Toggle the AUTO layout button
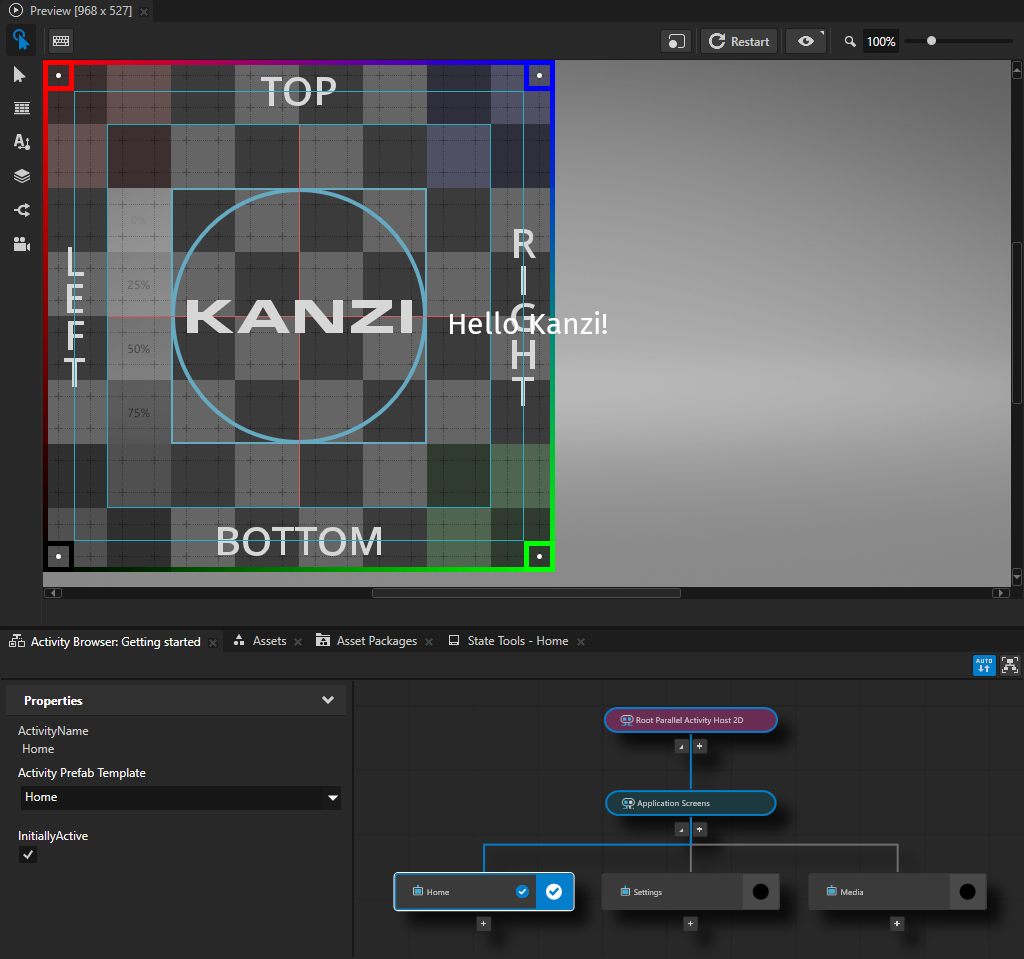This screenshot has width=1024, height=959. [x=984, y=666]
